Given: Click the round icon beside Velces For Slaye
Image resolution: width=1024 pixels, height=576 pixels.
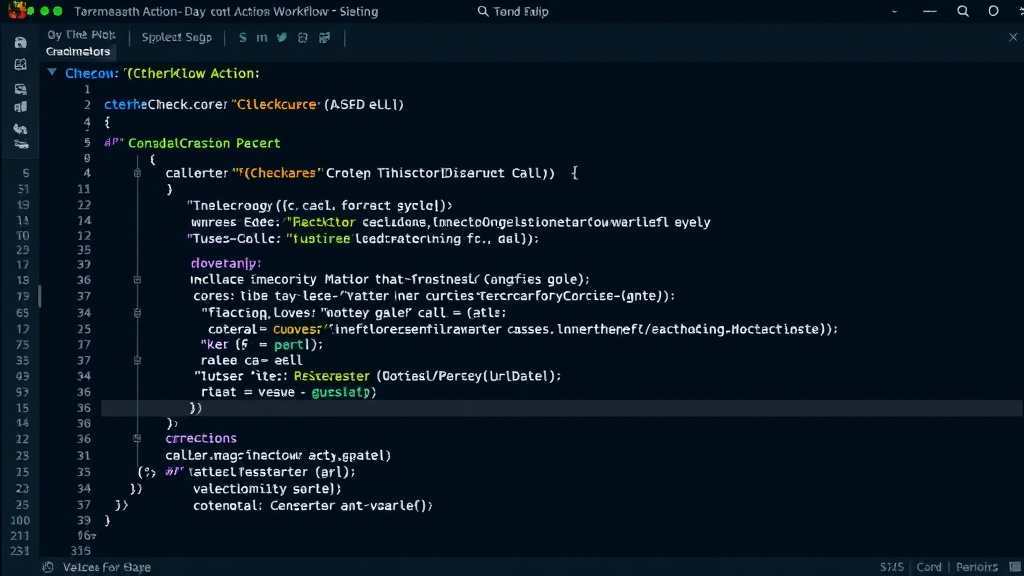Looking at the screenshot, I should [48, 567].
